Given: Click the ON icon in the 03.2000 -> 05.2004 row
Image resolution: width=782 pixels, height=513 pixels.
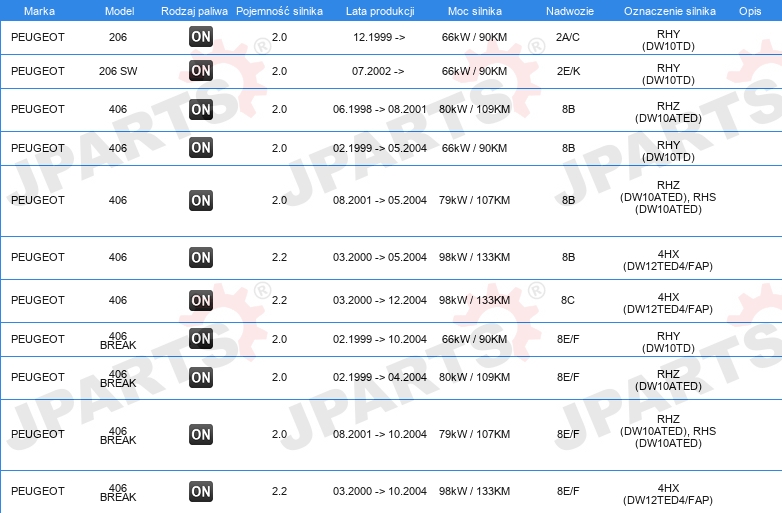Looking at the screenshot, I should point(201,257).
